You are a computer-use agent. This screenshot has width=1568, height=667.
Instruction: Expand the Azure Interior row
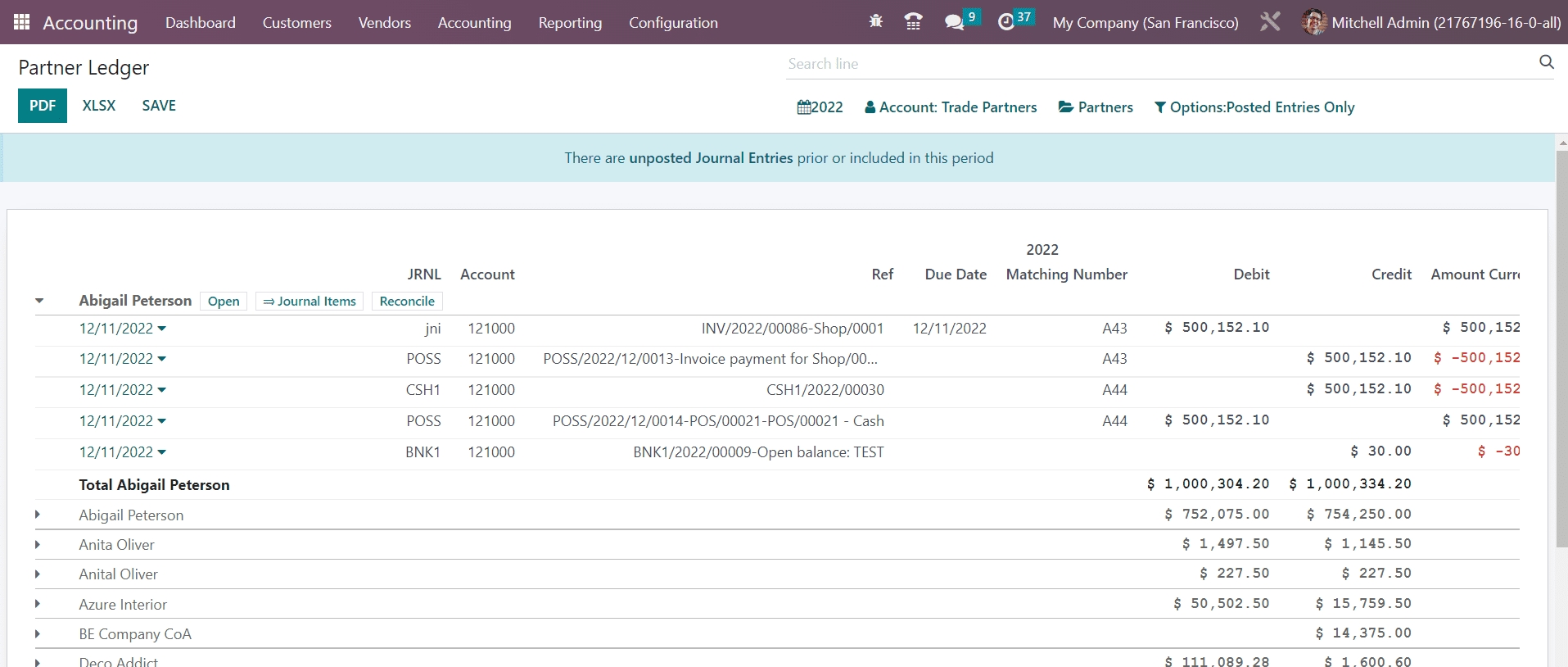[x=38, y=604]
